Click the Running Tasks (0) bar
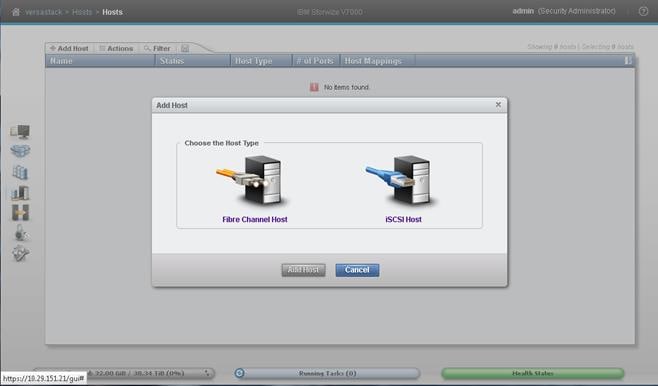Screen dimensions: 658x386 tap(327, 373)
